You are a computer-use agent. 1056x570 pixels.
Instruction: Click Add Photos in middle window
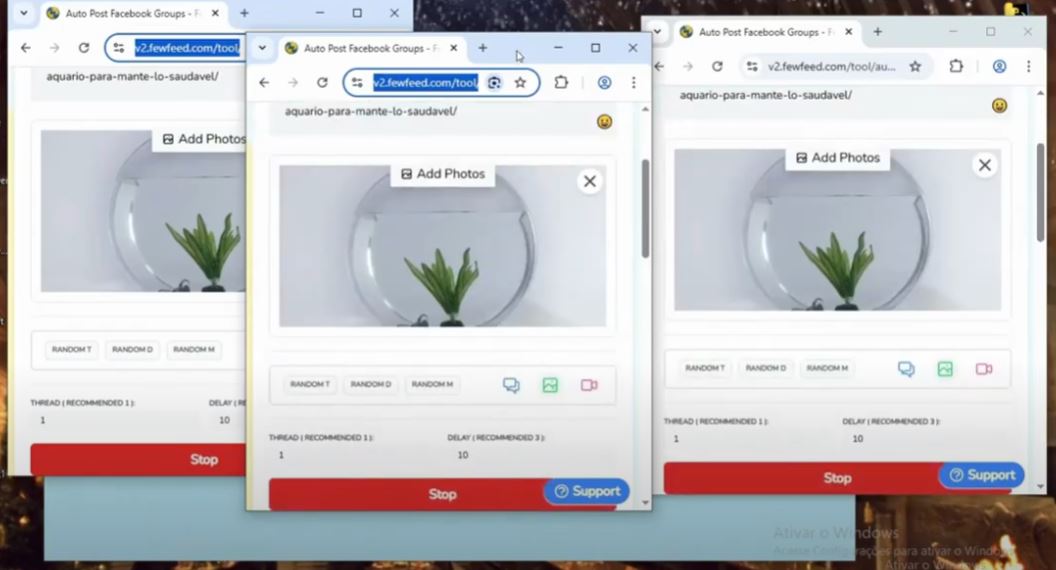point(443,174)
